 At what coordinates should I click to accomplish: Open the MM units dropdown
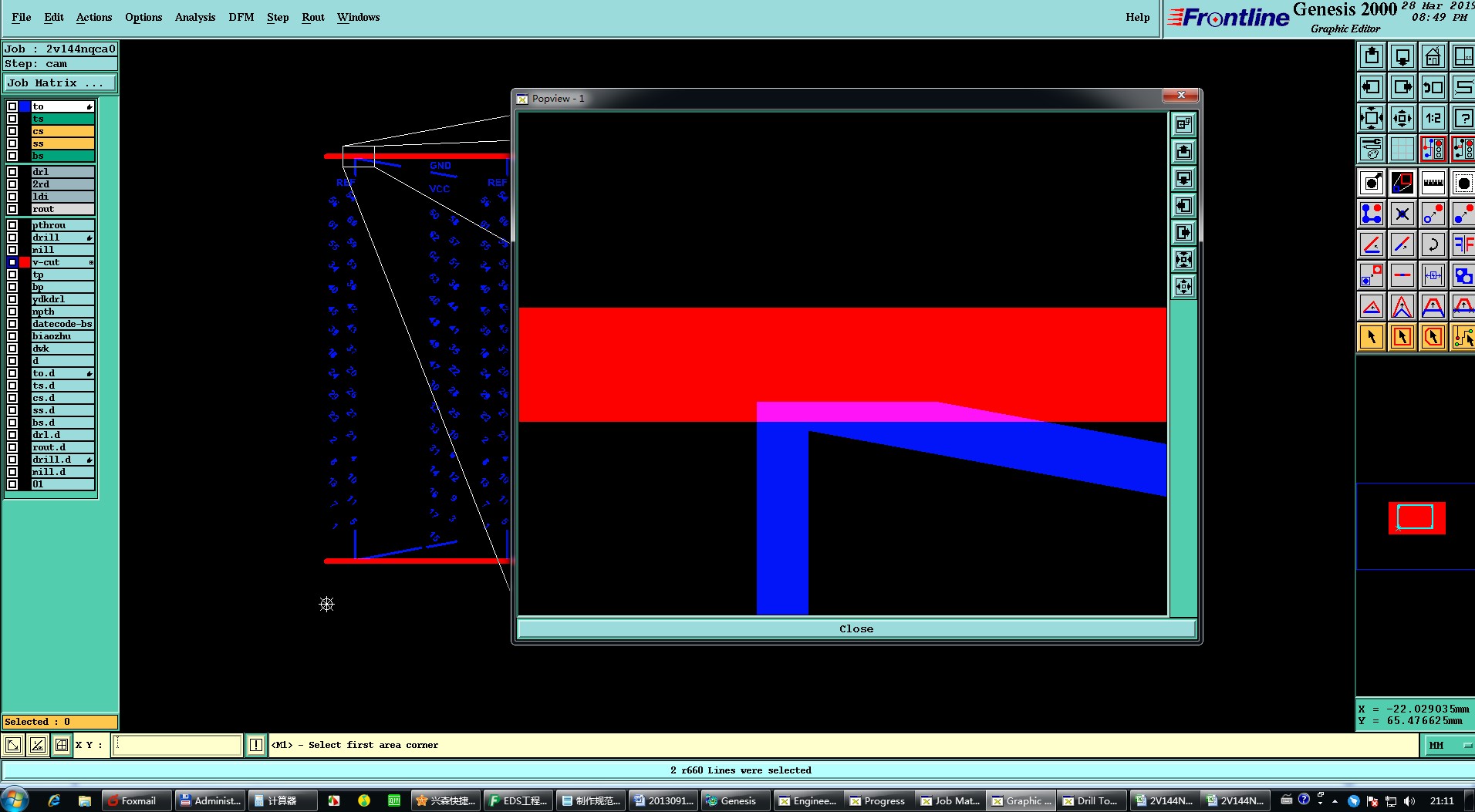coord(1449,745)
